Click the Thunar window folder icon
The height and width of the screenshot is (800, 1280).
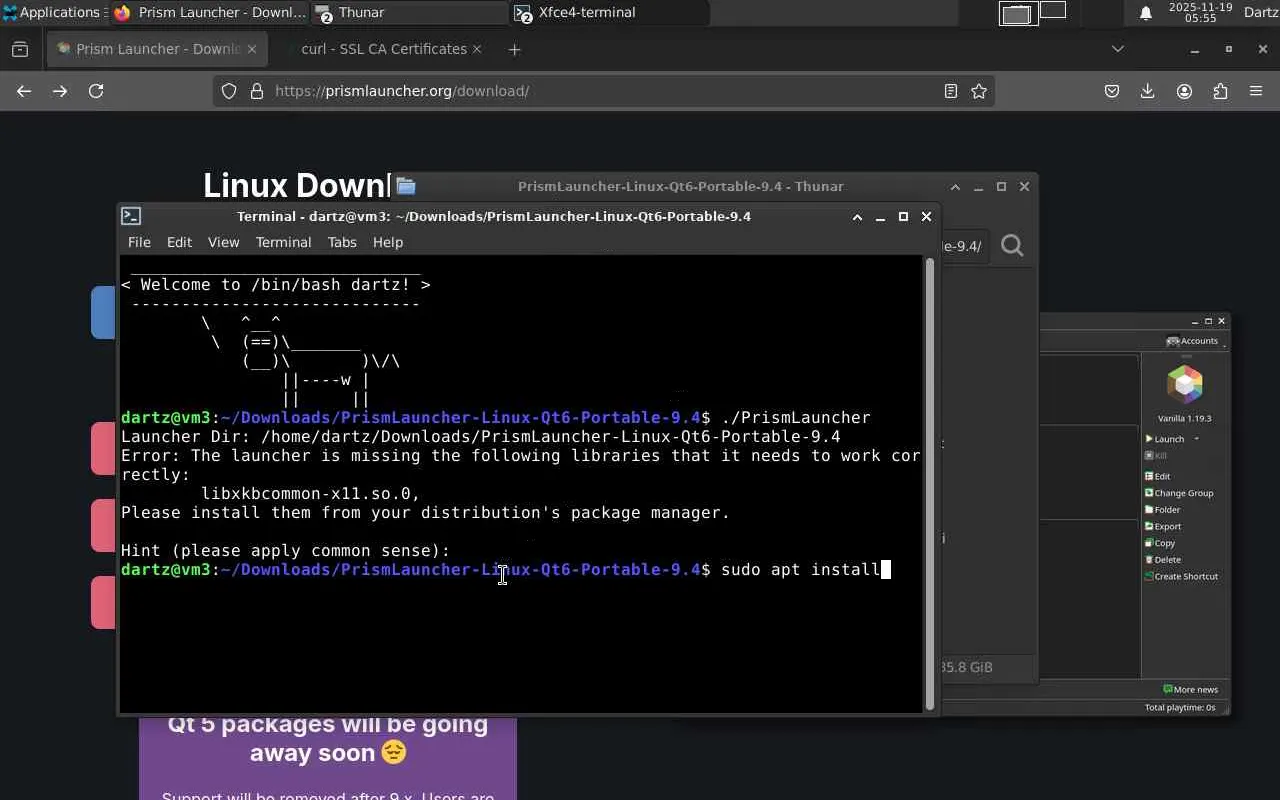click(405, 186)
